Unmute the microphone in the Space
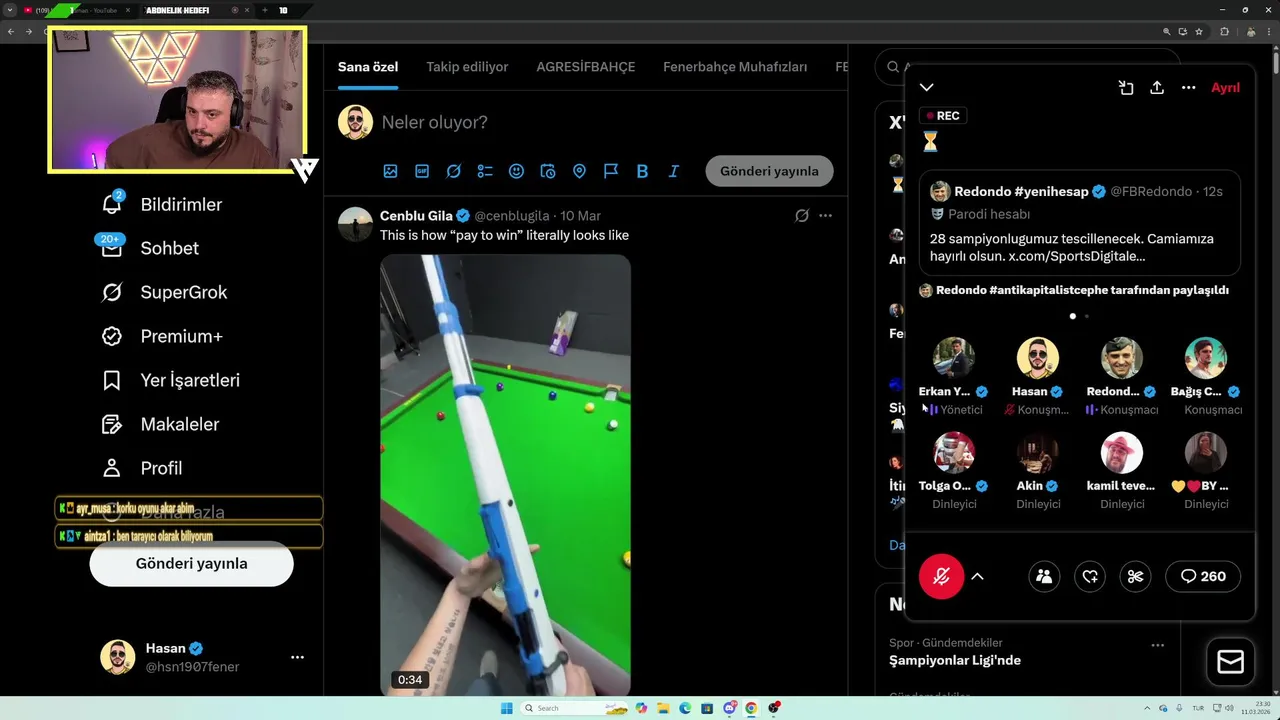1280x720 pixels. 941,576
